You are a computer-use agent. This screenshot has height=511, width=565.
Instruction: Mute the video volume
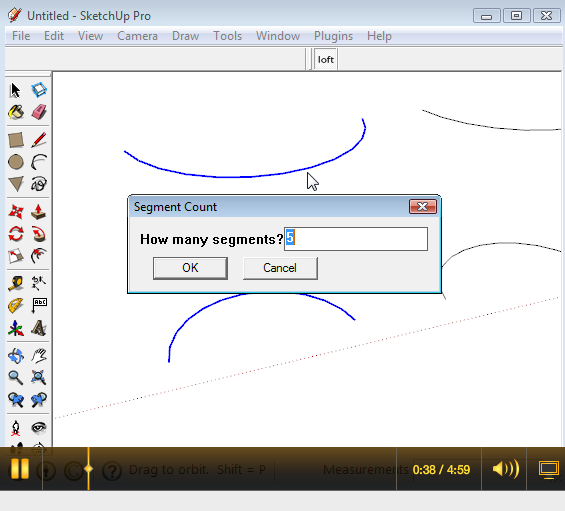point(506,469)
